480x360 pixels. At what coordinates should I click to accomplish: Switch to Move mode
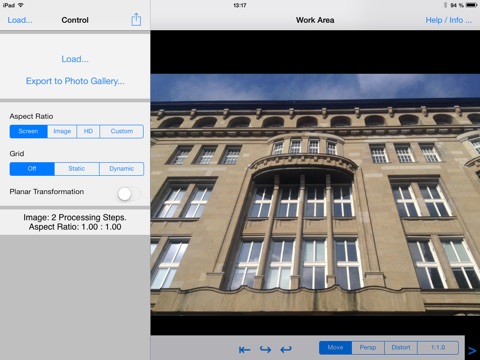click(335, 348)
